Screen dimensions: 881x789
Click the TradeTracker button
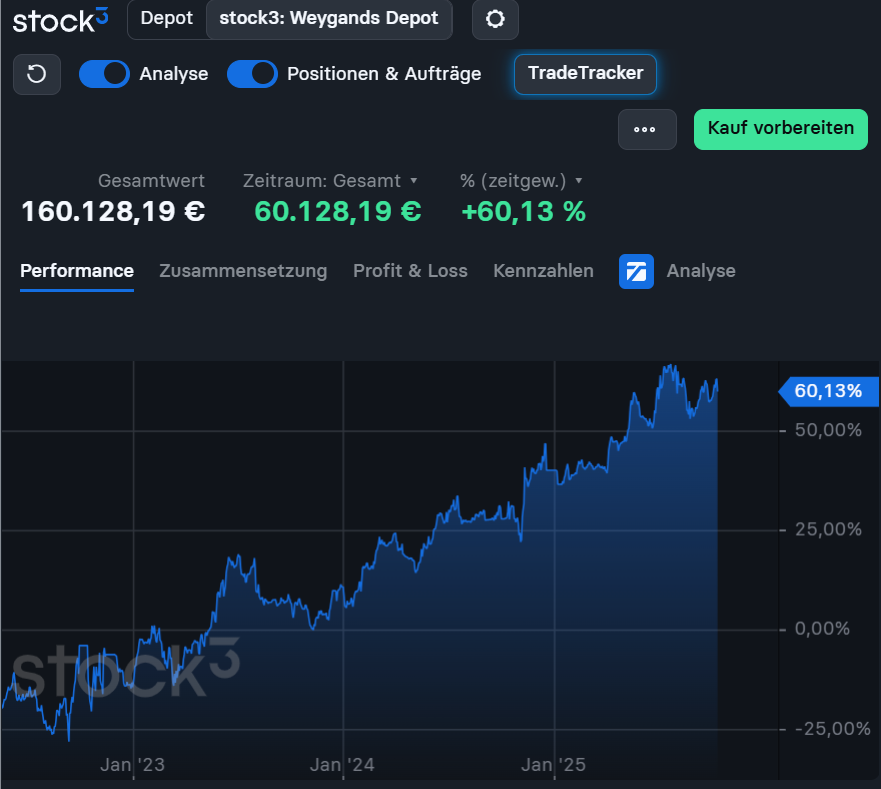585,73
